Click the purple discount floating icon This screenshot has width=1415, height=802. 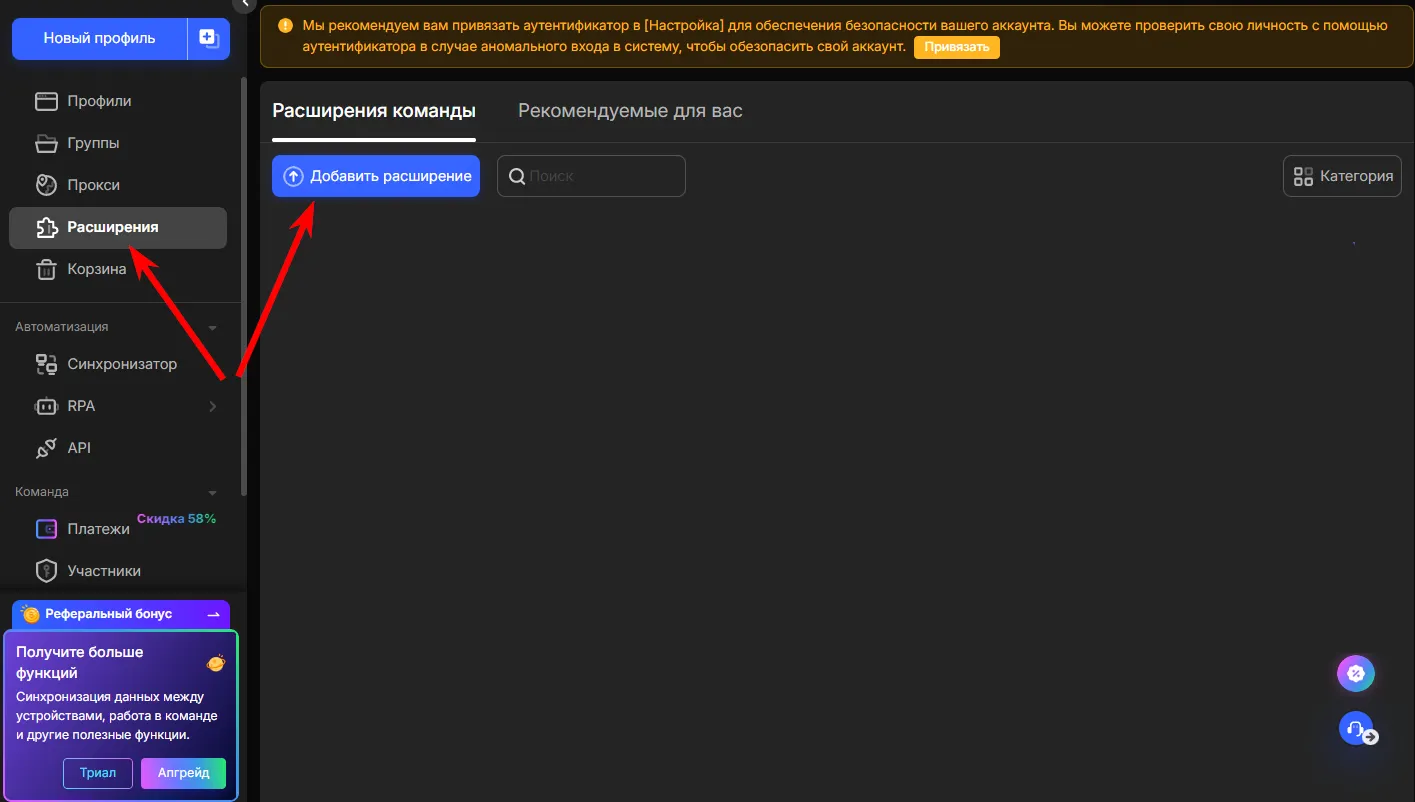point(1356,674)
